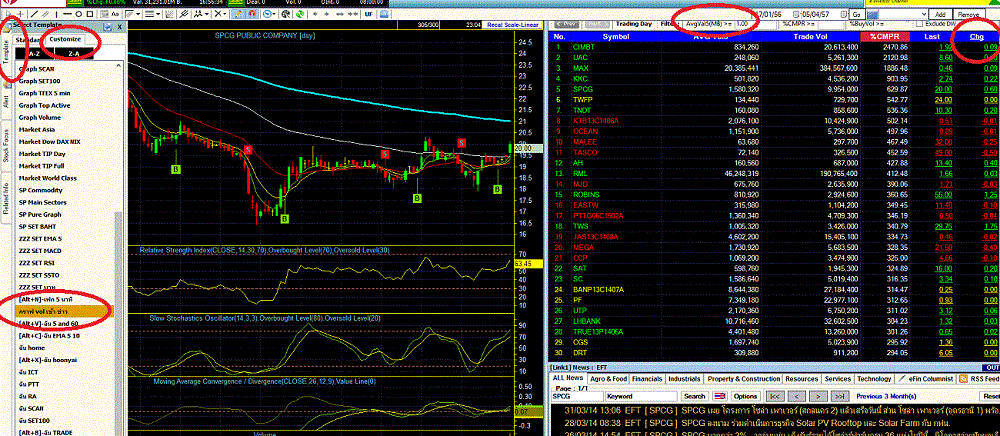Select the ellipse drawing tool
Screen dimensions: 1000x436
[79, 14]
